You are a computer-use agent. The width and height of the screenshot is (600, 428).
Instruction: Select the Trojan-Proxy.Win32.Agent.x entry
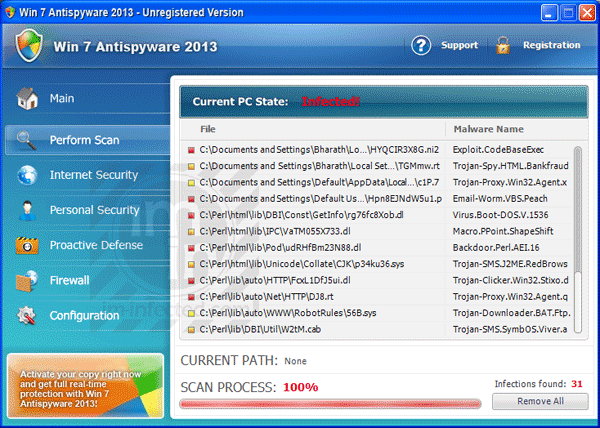[x=510, y=182]
